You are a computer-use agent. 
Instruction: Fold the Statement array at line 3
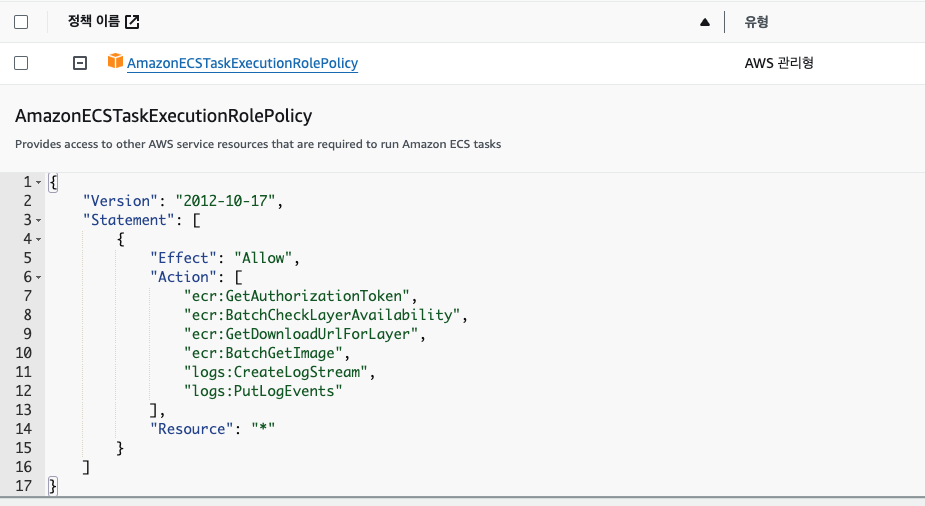coord(38,221)
